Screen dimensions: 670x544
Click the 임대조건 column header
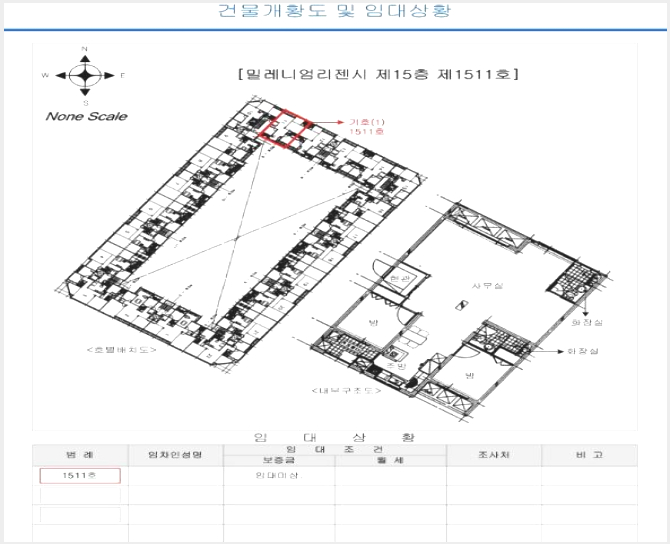[x=335, y=450]
